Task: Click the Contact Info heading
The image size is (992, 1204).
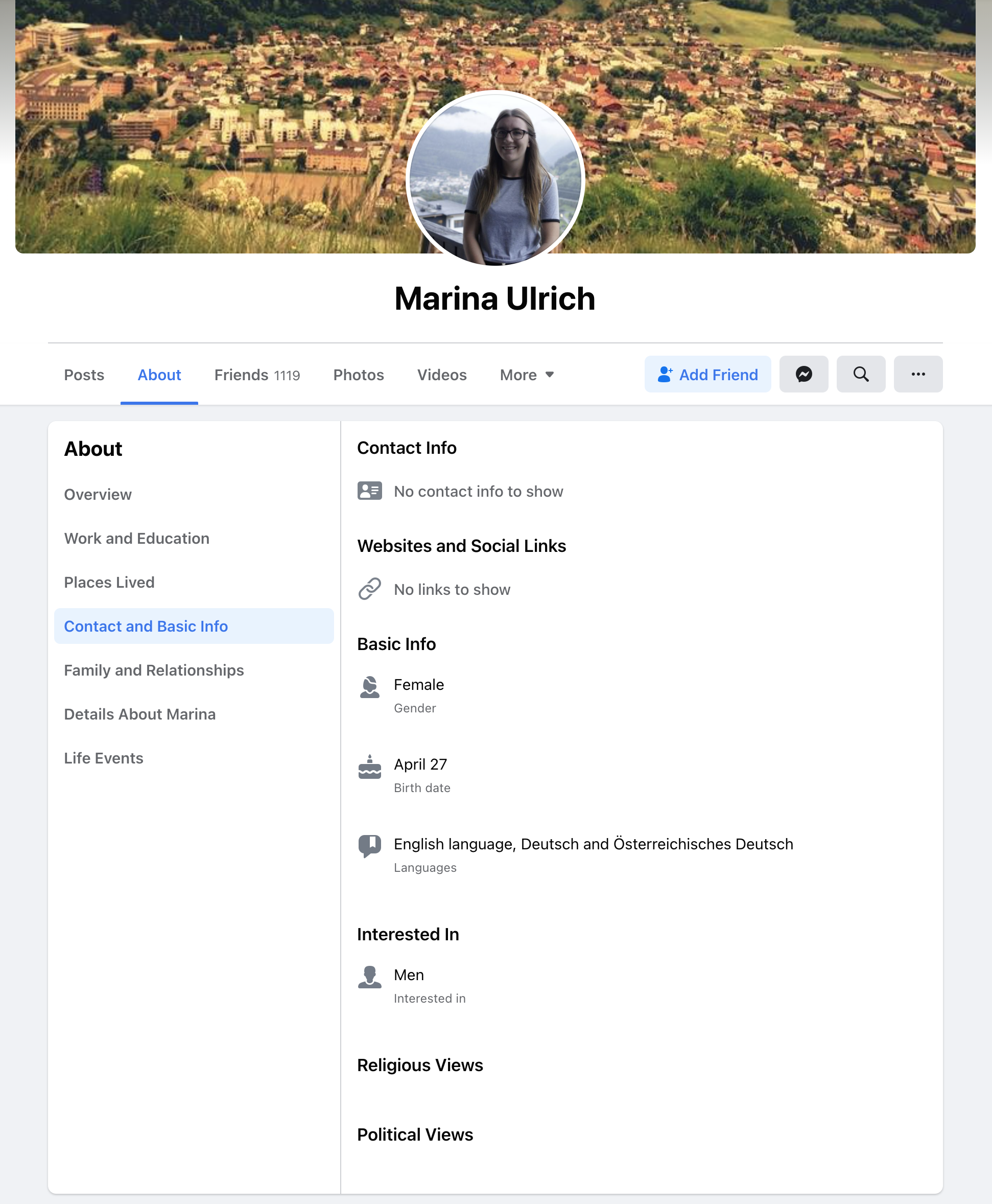Action: coord(407,448)
